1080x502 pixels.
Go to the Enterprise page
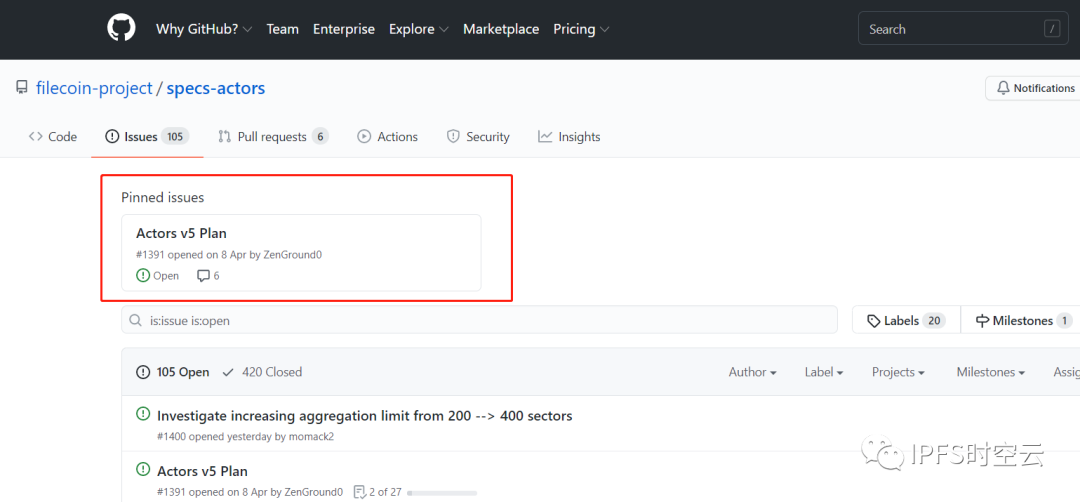(344, 29)
